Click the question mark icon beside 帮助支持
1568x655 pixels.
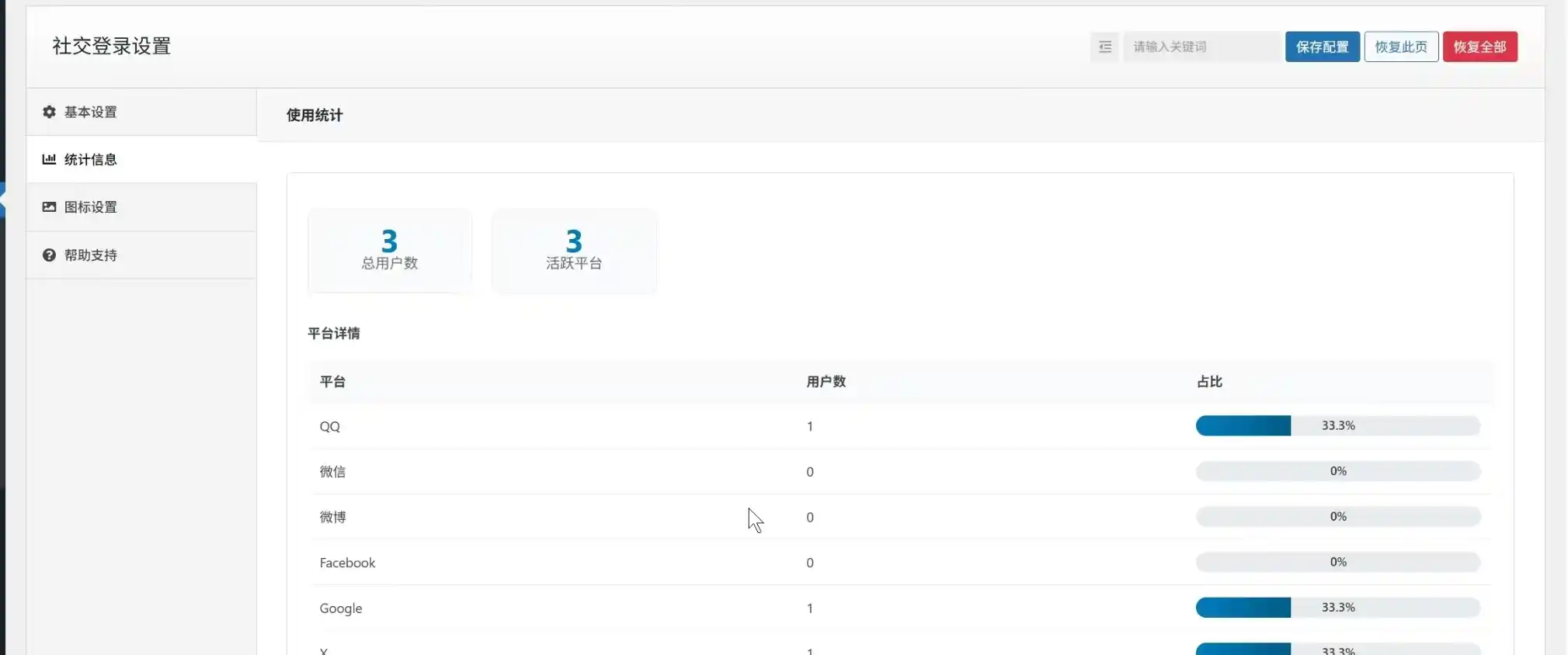(x=49, y=255)
